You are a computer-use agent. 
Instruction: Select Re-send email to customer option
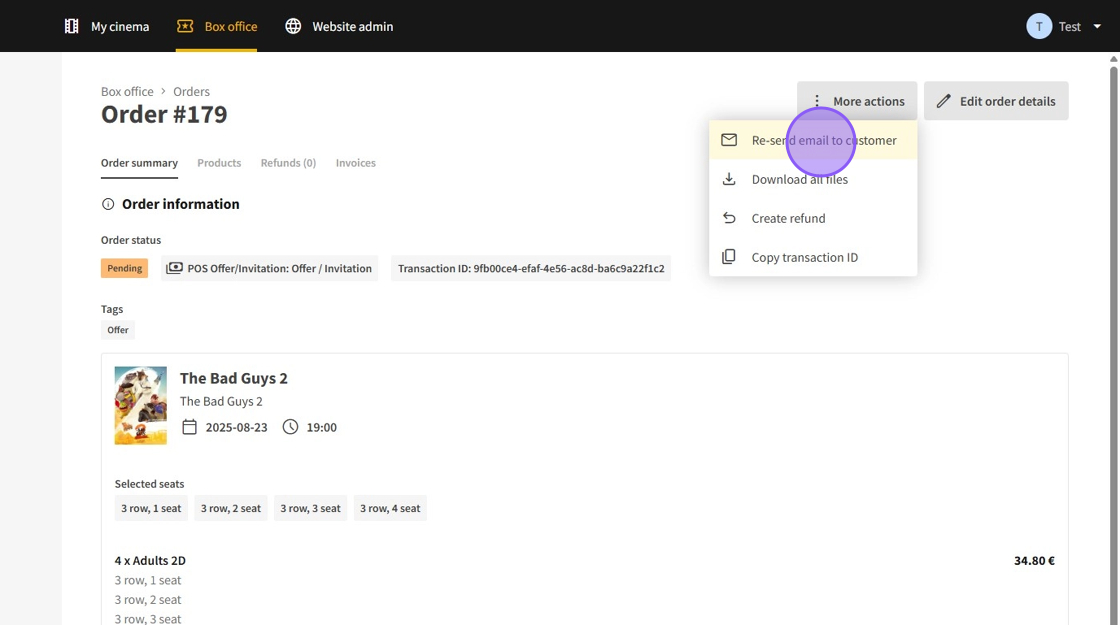pyautogui.click(x=823, y=140)
